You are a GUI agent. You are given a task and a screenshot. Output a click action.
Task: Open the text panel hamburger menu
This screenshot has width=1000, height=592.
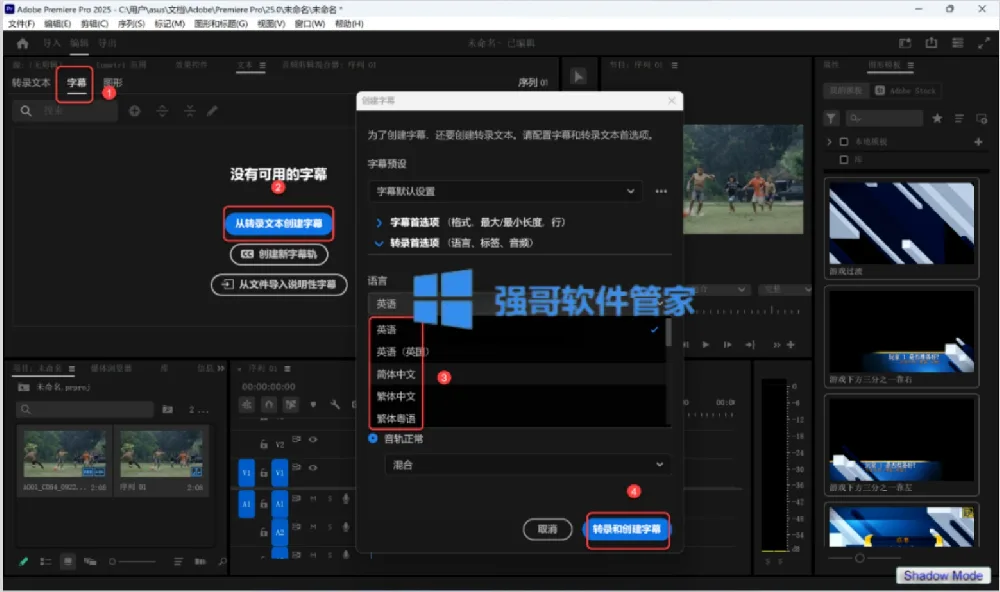coord(262,65)
